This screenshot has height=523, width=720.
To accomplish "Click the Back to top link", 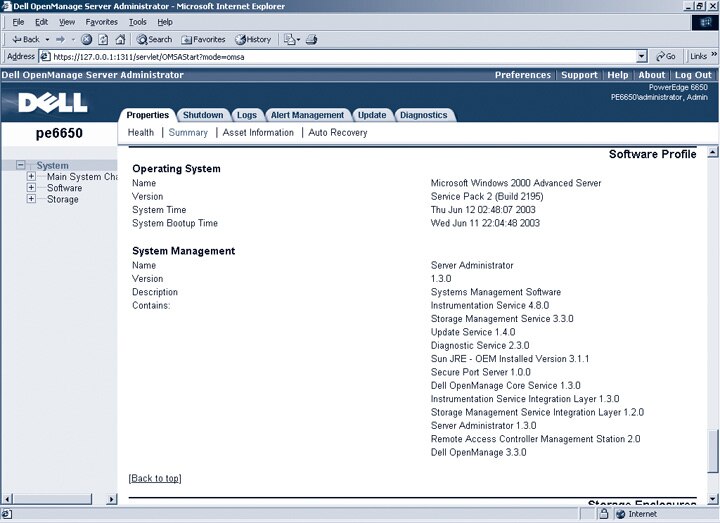I will tap(155, 478).
